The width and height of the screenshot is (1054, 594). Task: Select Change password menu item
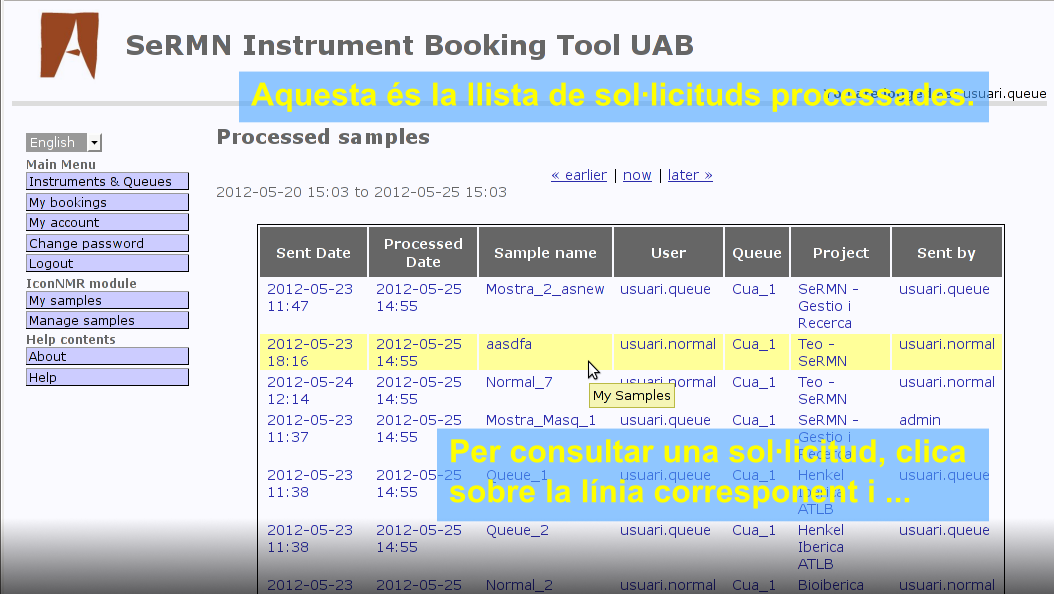point(108,243)
